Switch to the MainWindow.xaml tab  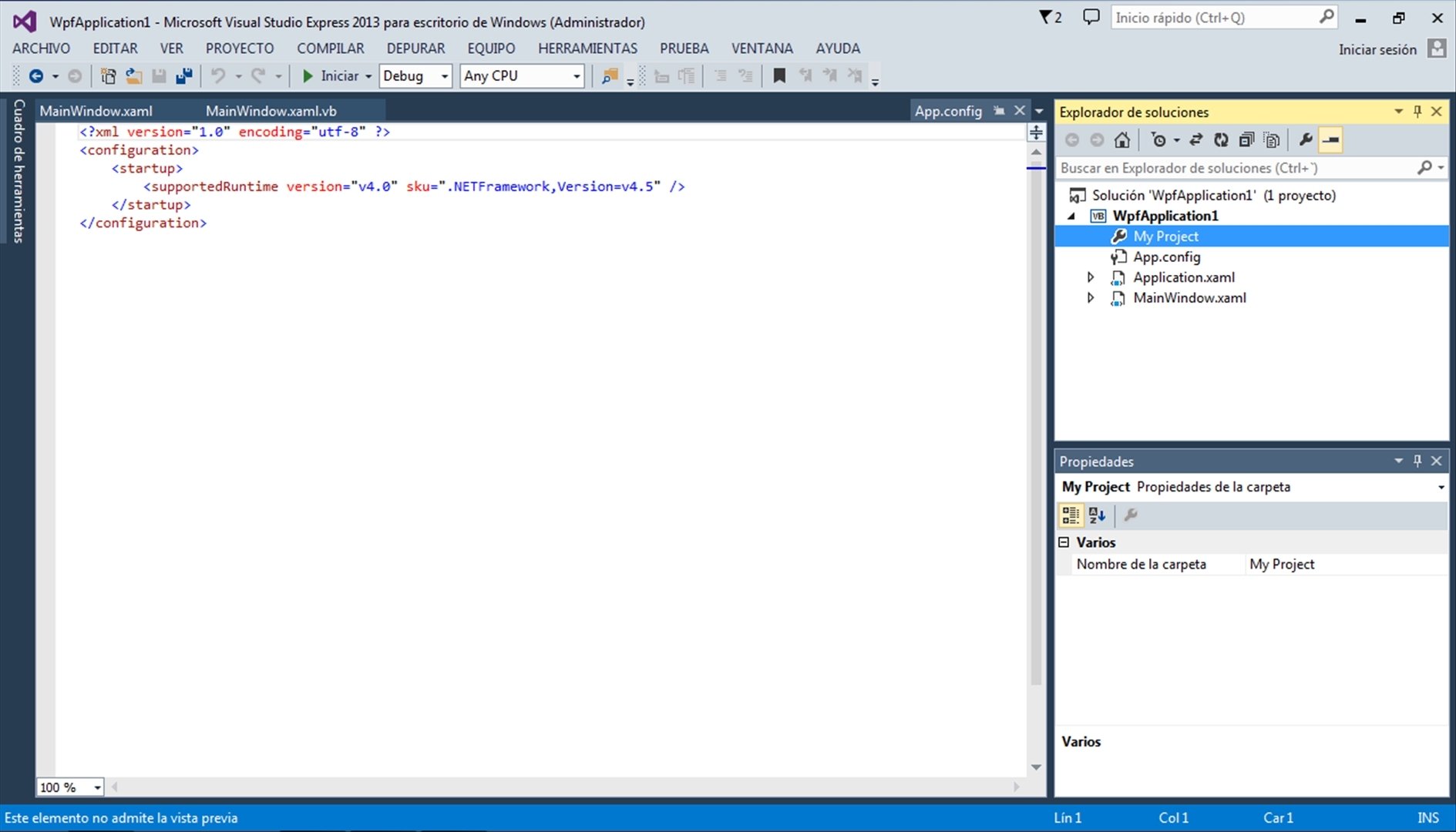[96, 111]
